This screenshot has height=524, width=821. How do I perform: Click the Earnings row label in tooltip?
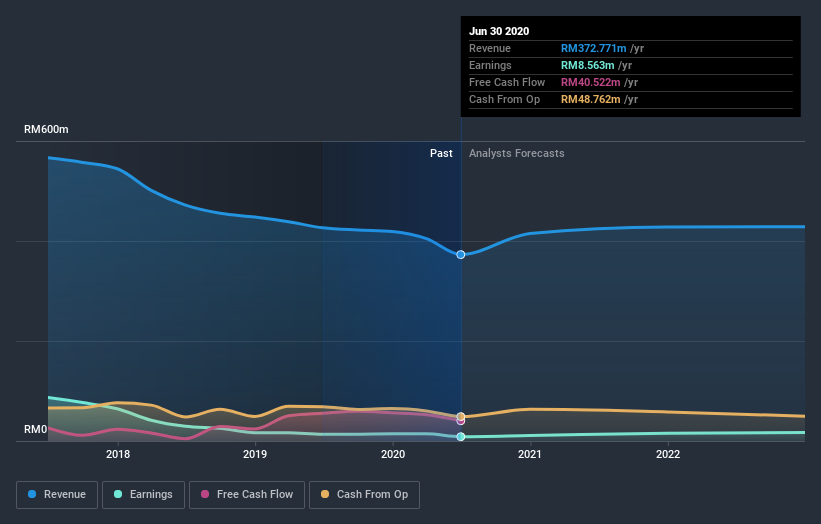click(x=490, y=65)
